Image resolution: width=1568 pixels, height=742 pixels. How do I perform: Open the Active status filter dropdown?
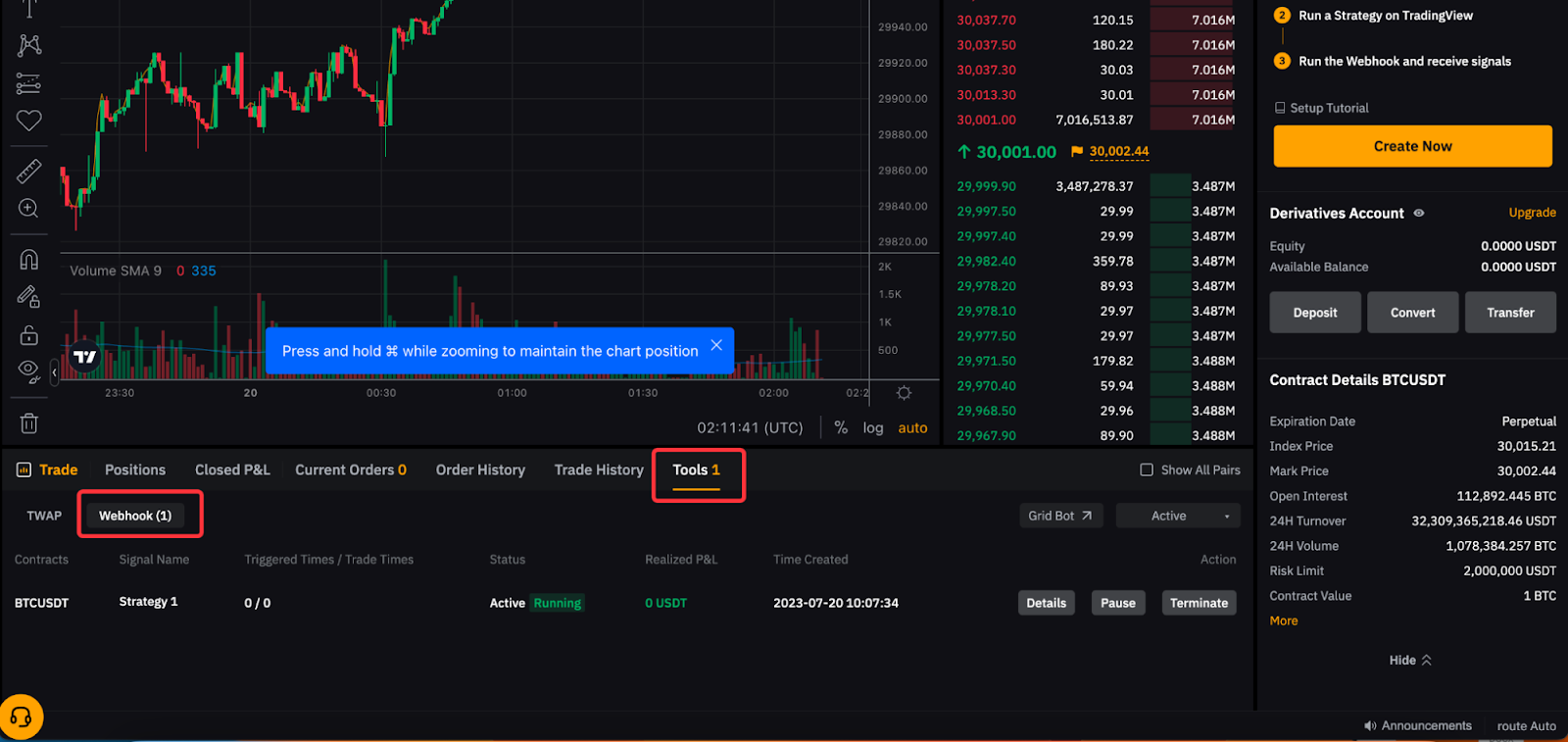pos(1178,516)
